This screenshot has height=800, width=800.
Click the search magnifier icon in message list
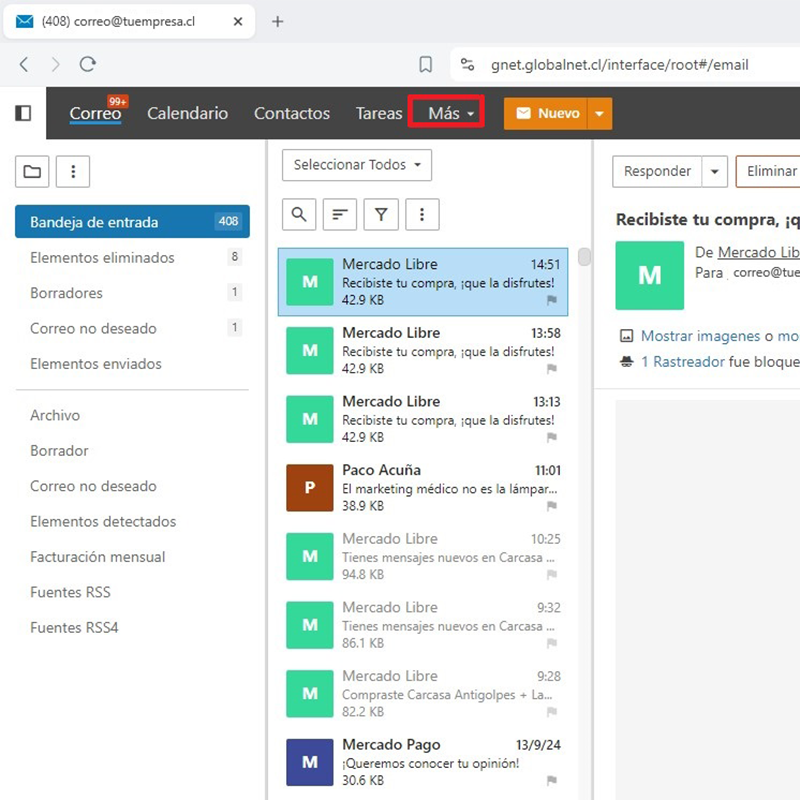pos(300,214)
